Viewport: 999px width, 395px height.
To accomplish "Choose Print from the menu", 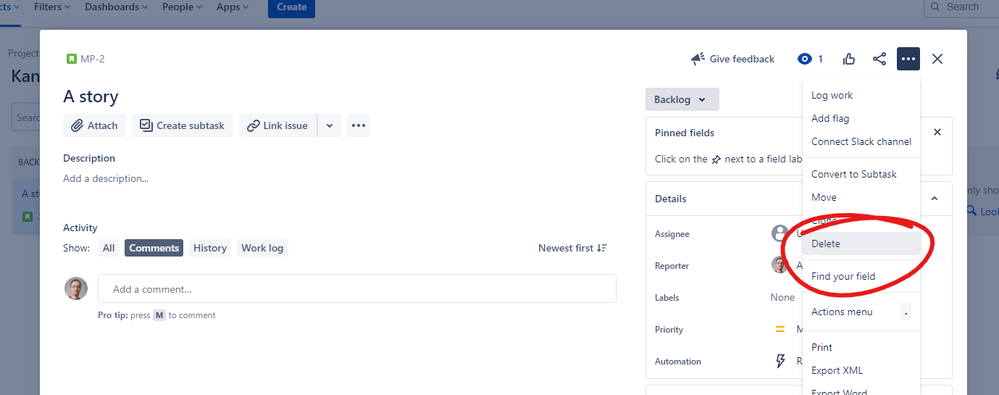I will [861, 347].
